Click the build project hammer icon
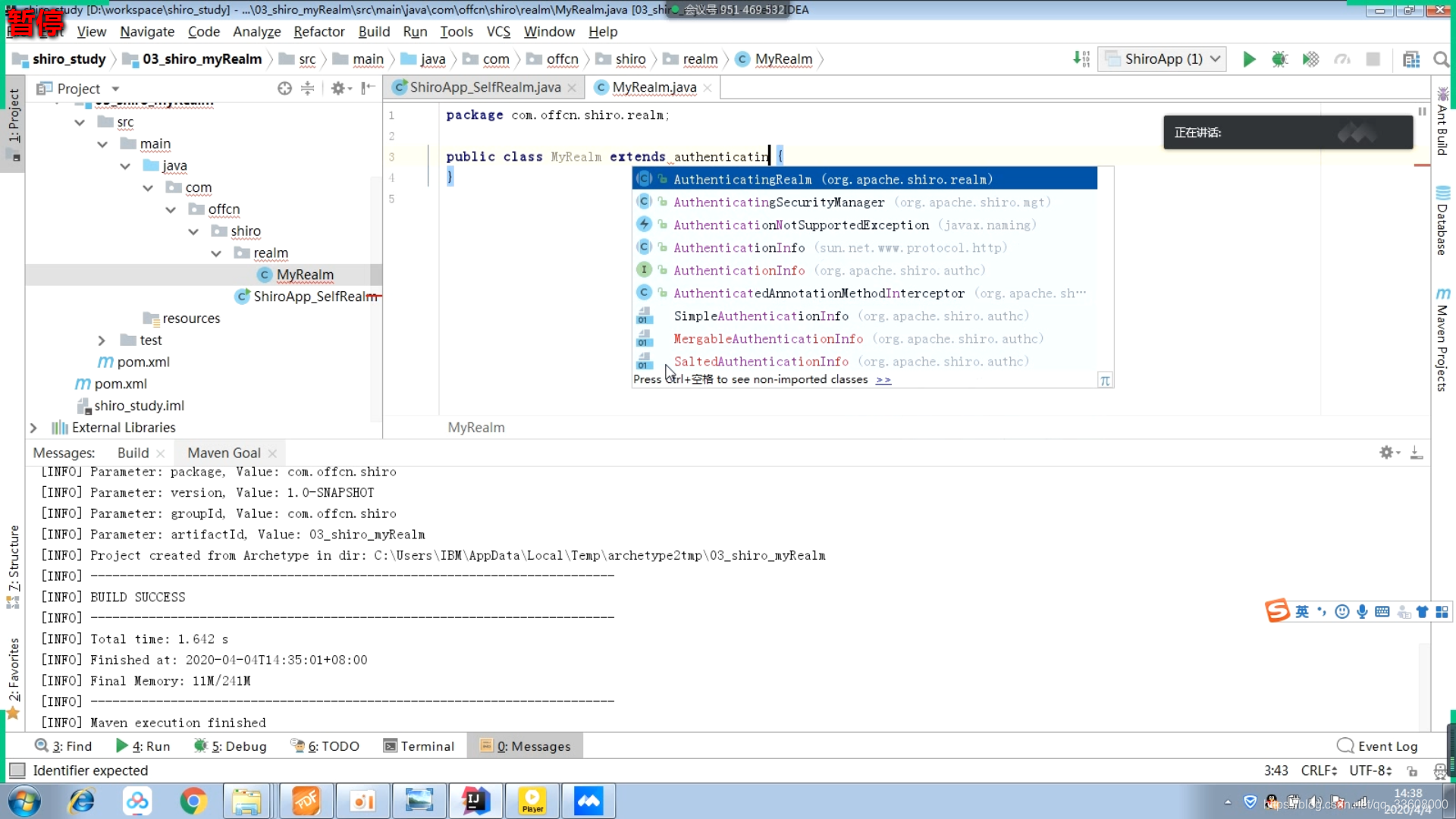Screen dimensions: 1456x819 coord(1081,59)
